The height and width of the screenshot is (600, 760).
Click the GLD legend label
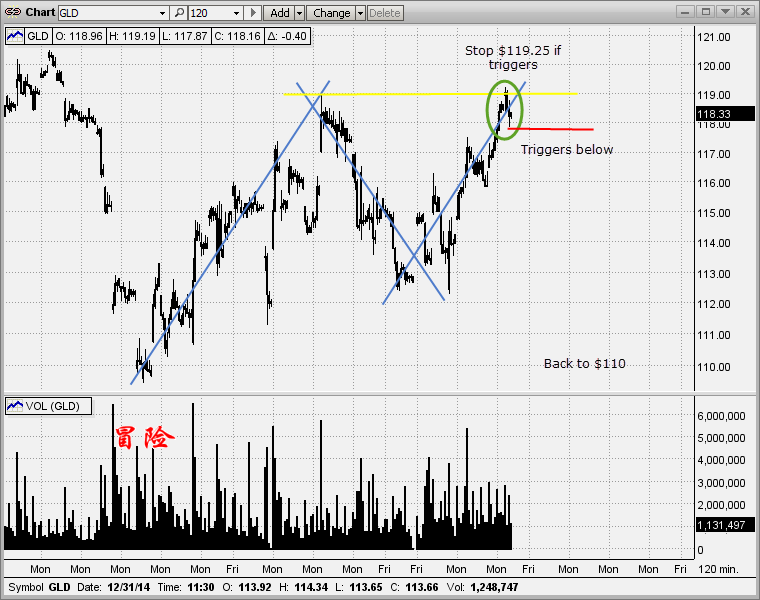point(37,36)
